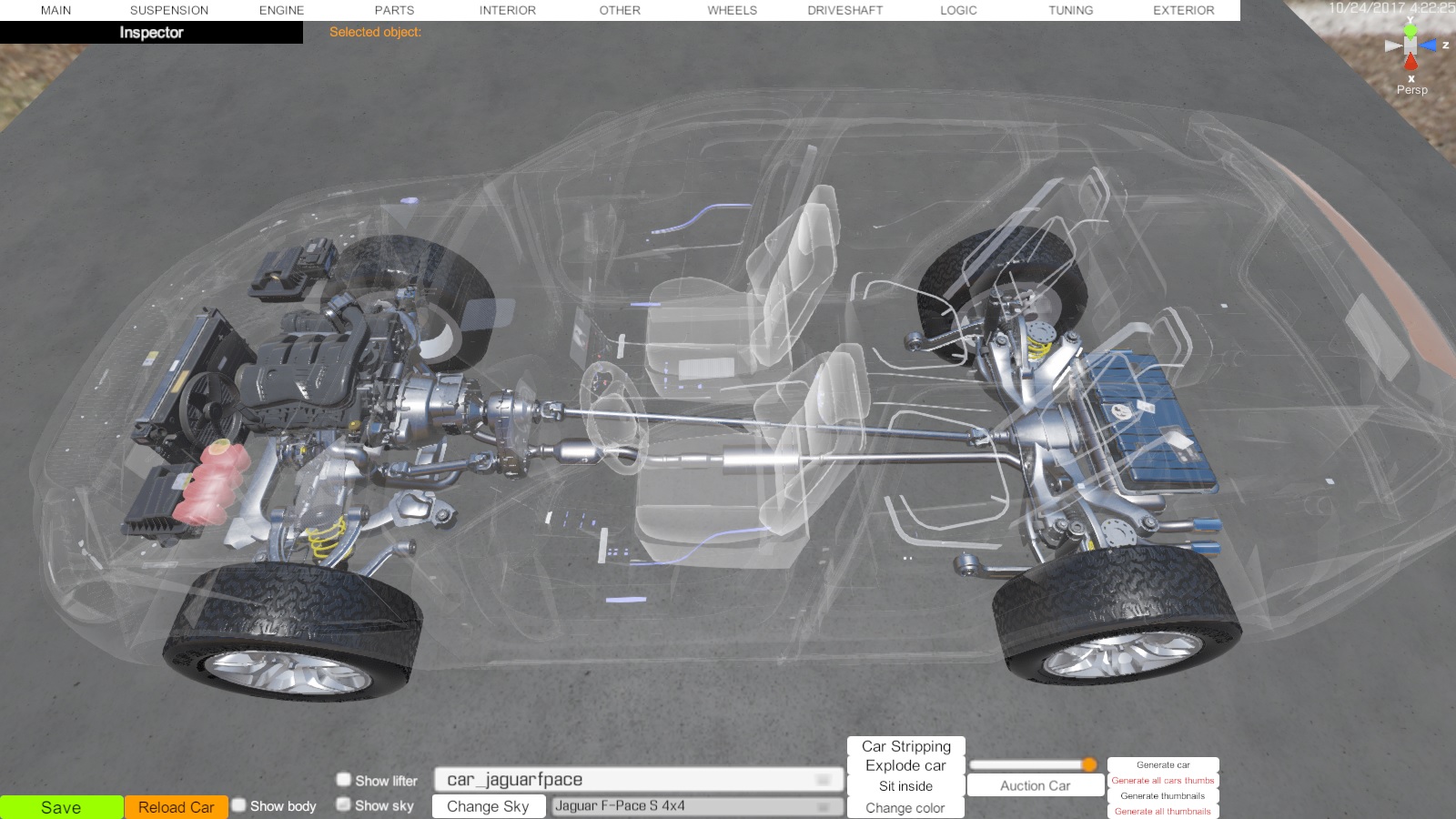Viewport: 1456px width, 819px height.
Task: Click the green Y axis cone on gizmo
Action: pos(1410,30)
